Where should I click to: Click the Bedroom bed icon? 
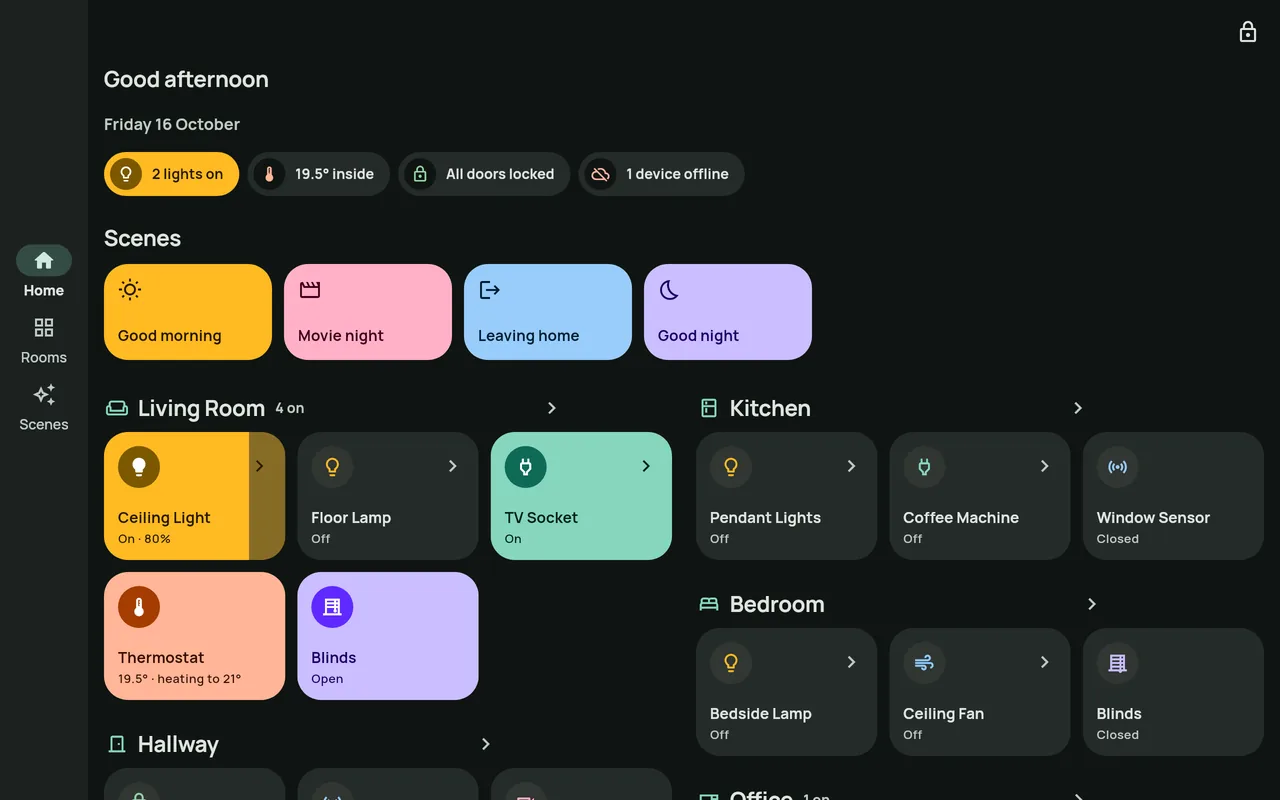pyautogui.click(x=709, y=604)
